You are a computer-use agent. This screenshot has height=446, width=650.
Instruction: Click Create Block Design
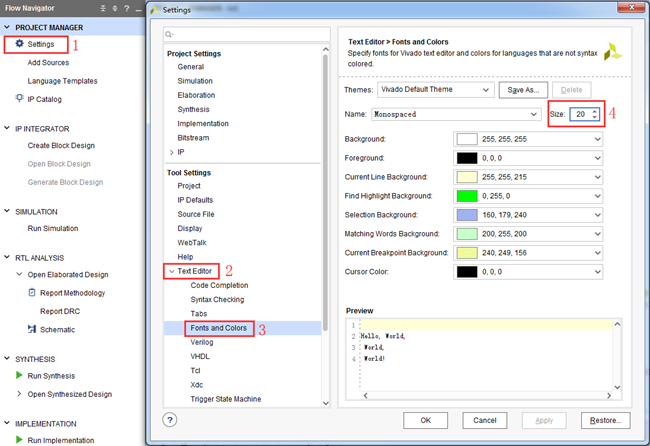point(61,145)
